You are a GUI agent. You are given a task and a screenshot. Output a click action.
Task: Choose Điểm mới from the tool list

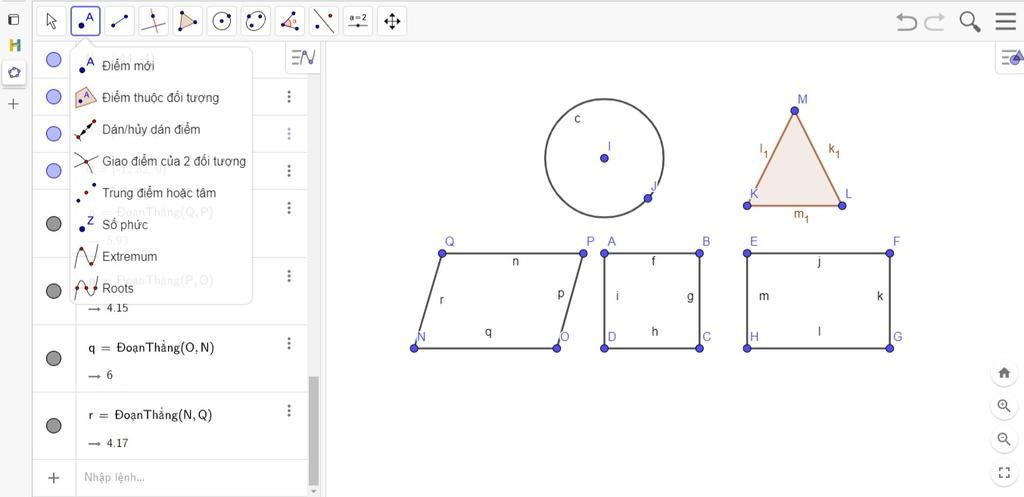pos(161,66)
